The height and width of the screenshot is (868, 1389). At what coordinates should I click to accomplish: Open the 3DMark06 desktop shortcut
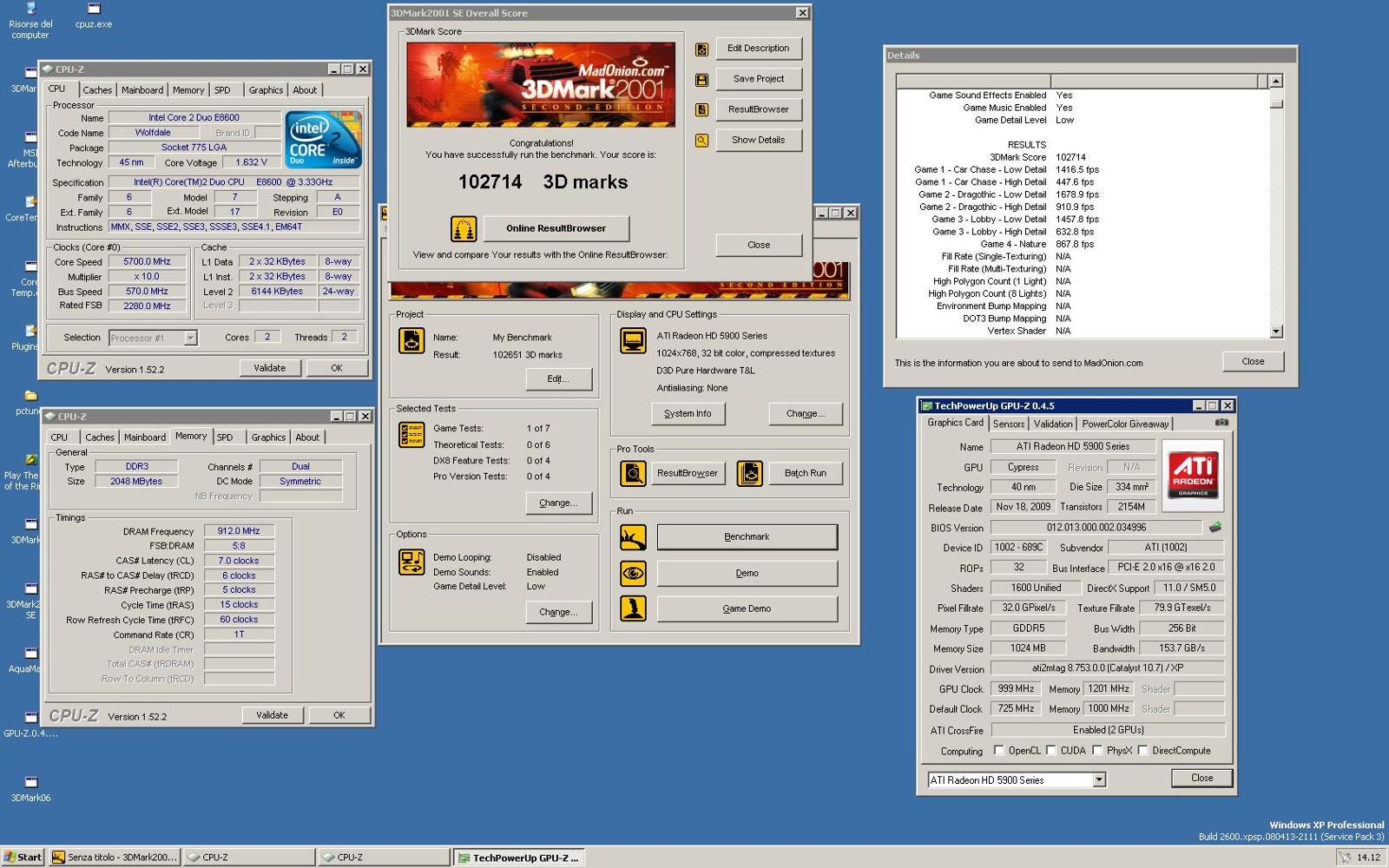pos(30,788)
